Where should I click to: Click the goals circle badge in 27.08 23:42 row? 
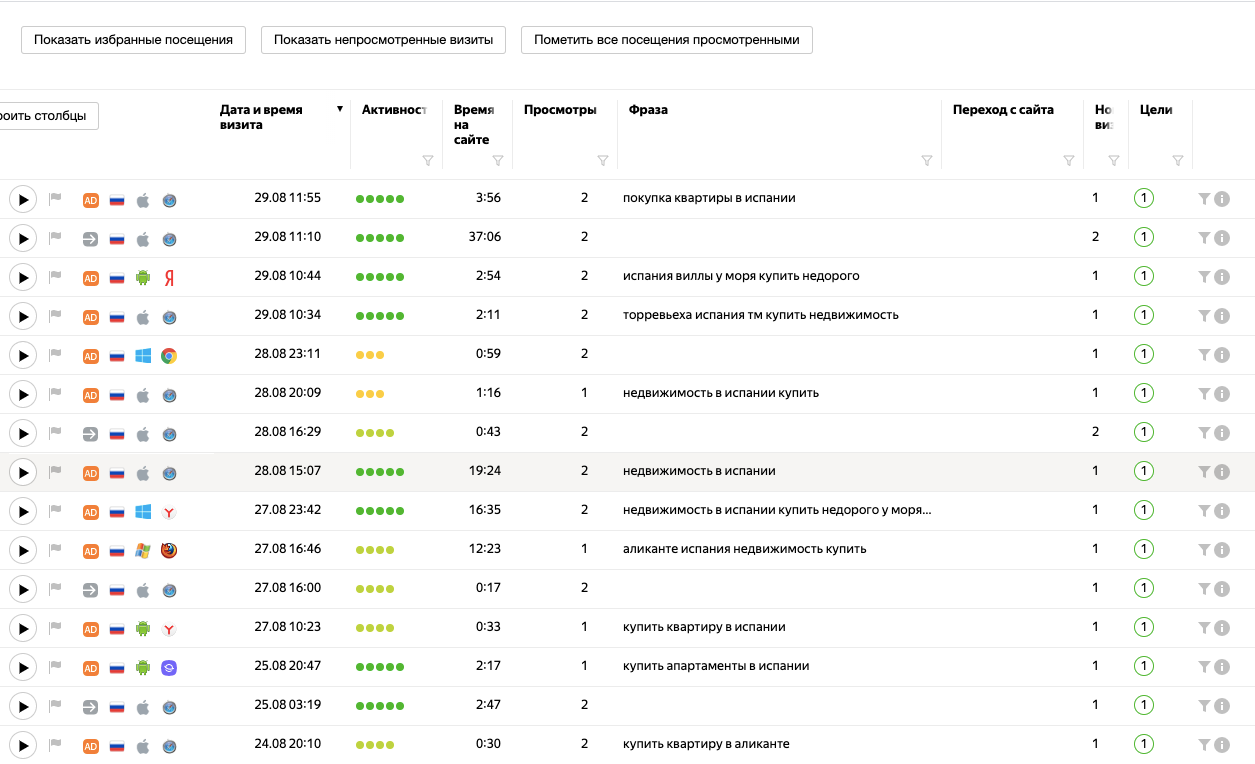1144,511
